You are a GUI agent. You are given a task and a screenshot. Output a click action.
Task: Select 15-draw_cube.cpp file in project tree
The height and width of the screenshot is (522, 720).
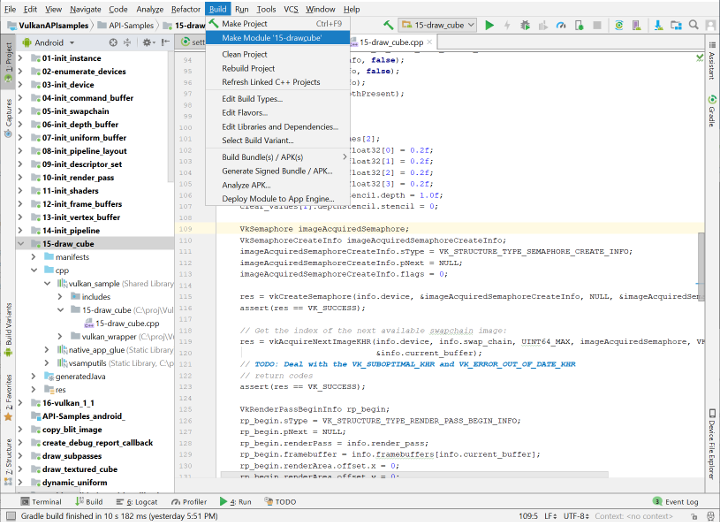tap(126, 323)
